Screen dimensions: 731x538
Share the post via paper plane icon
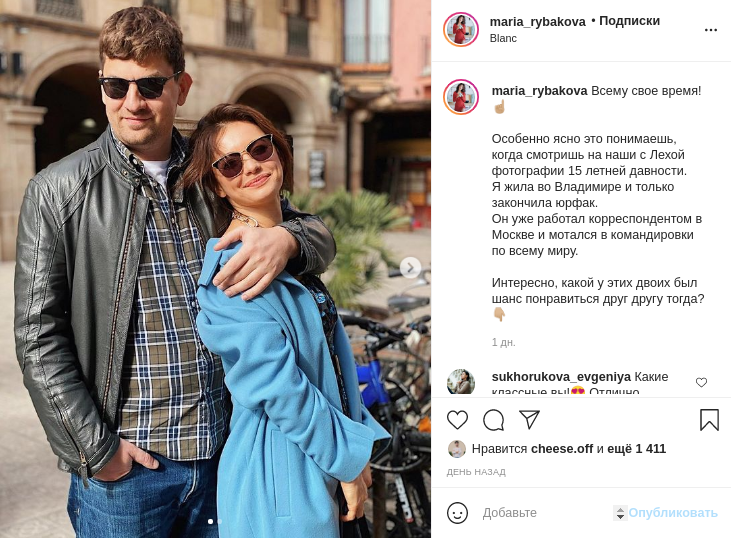[x=529, y=420]
